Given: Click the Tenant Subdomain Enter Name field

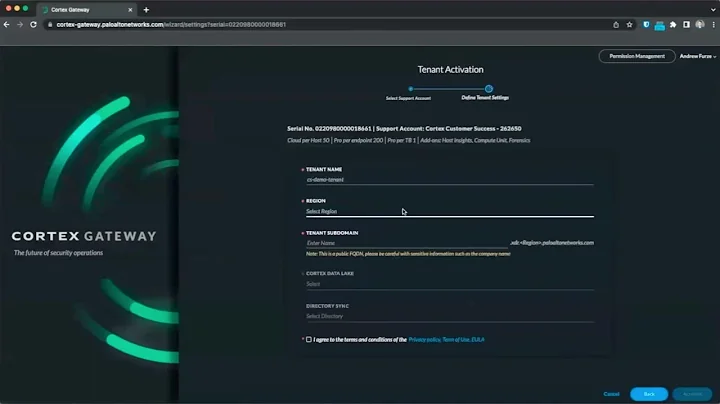Looking at the screenshot, I should pyautogui.click(x=407, y=243).
